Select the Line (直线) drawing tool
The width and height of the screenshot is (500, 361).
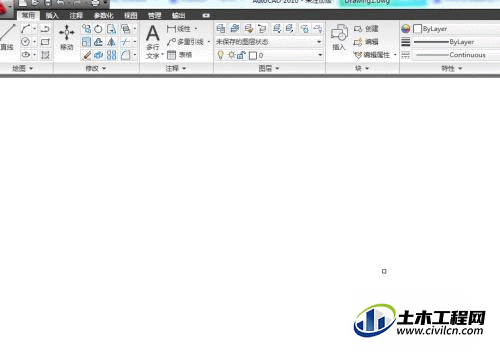point(7,37)
